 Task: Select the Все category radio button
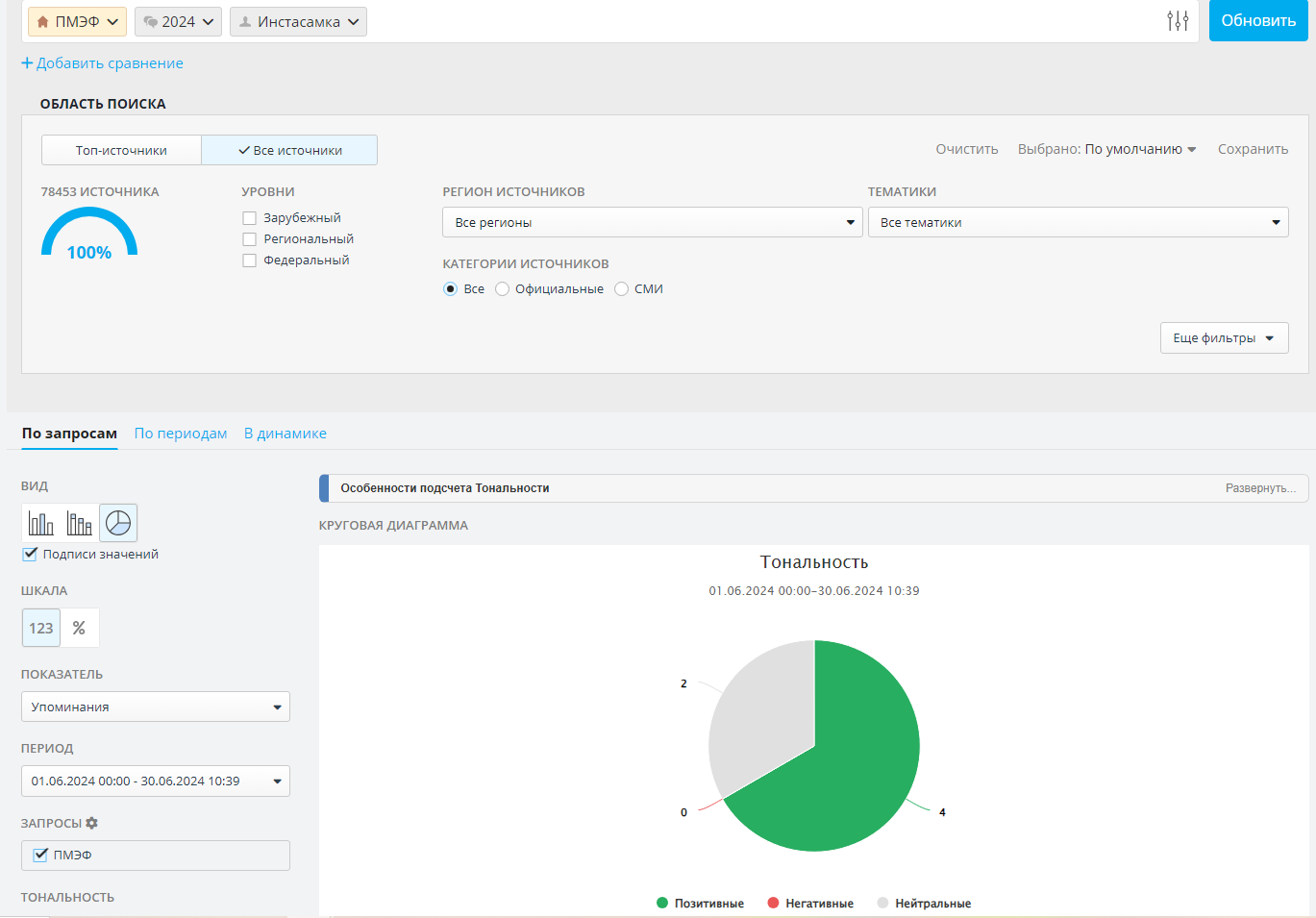[x=450, y=288]
